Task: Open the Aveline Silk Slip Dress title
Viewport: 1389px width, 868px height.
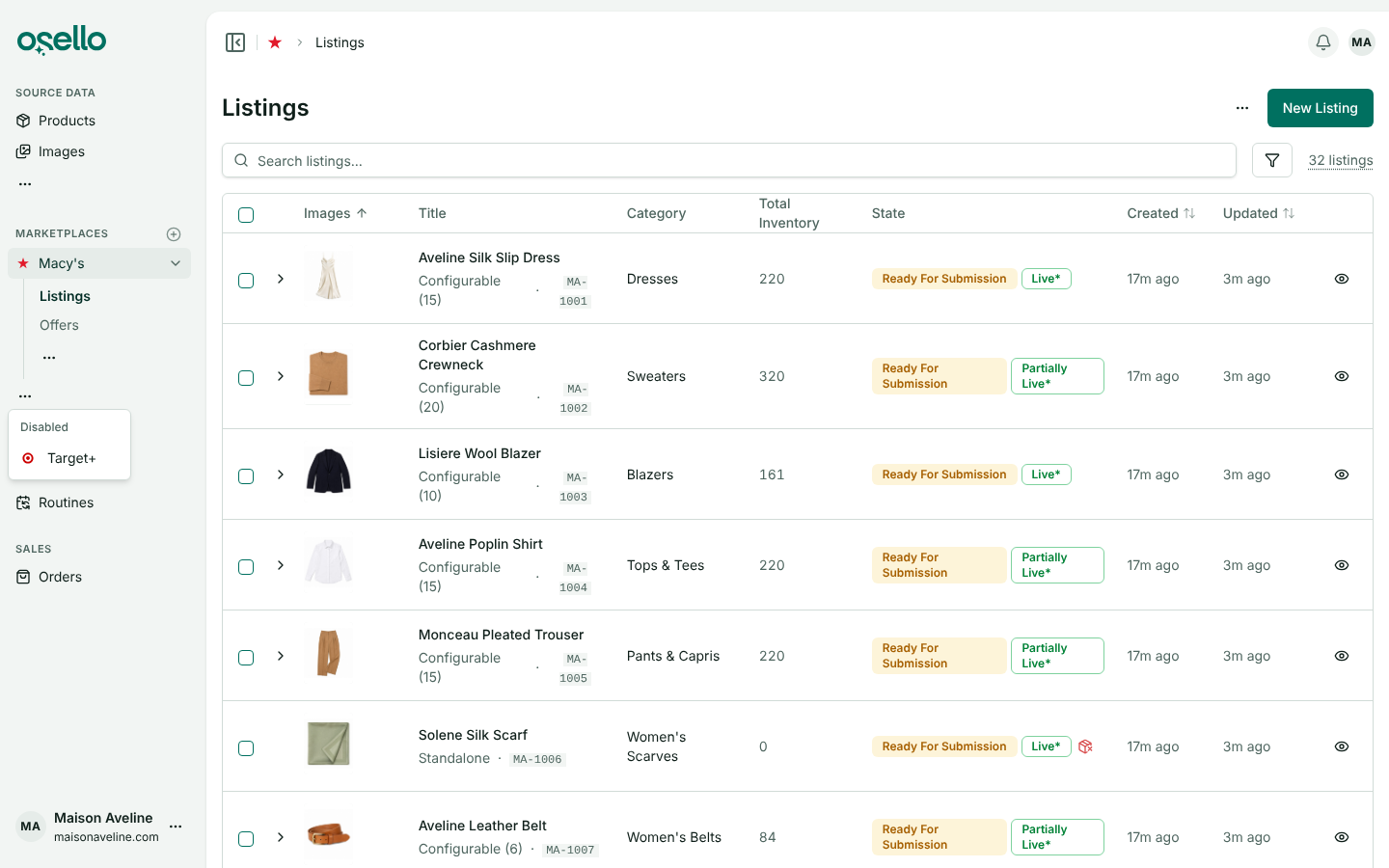Action: point(489,258)
